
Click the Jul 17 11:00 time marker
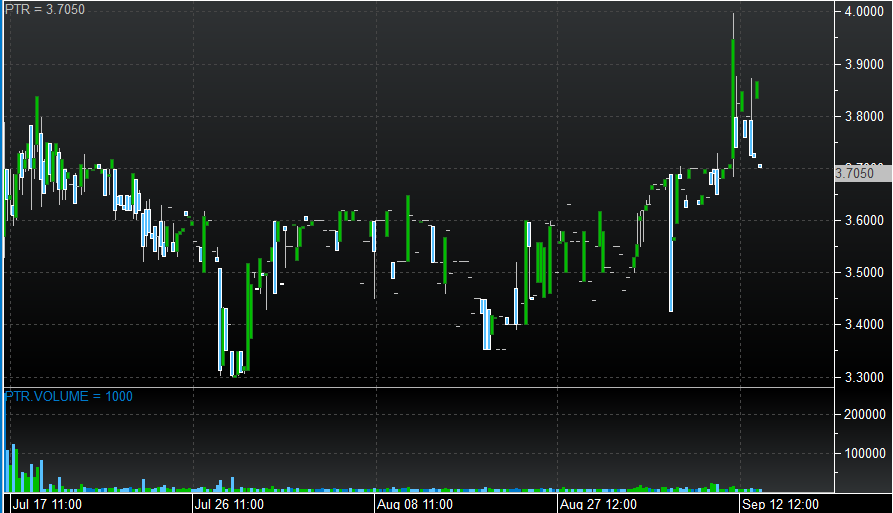click(47, 504)
